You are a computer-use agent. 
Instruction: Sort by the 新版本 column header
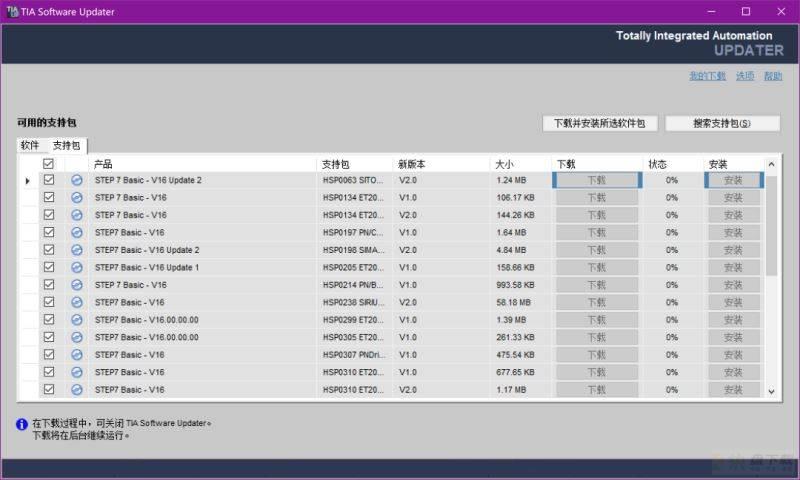pyautogui.click(x=442, y=164)
